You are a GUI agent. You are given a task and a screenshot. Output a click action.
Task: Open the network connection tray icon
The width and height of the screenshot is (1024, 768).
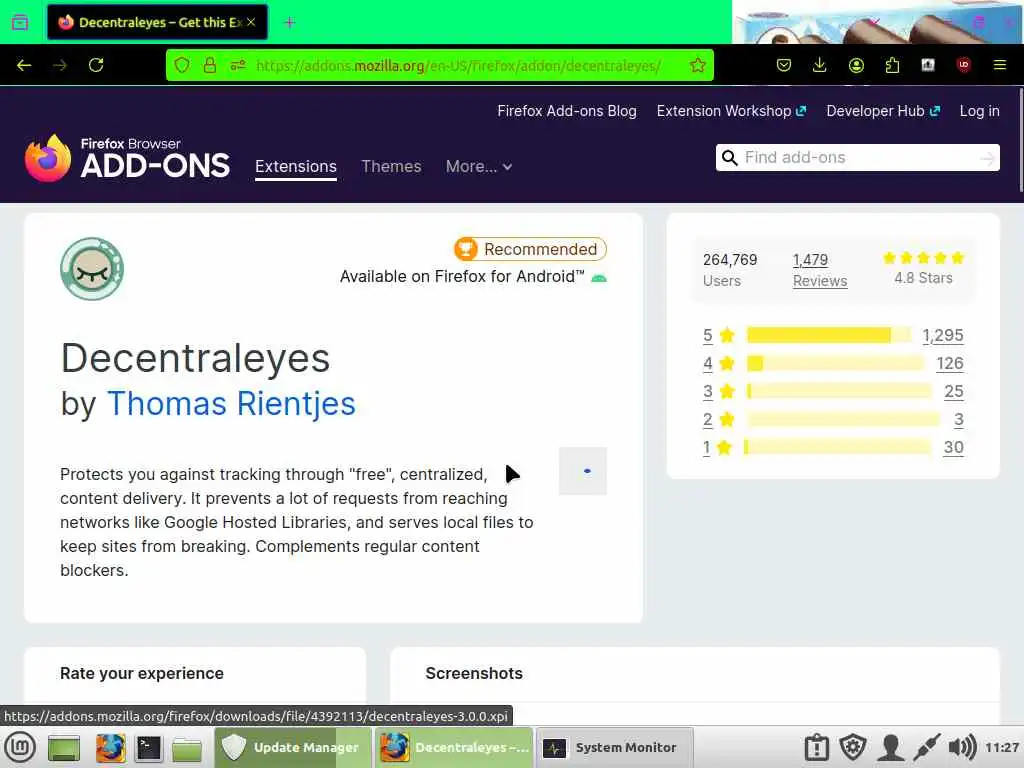pyautogui.click(x=926, y=747)
